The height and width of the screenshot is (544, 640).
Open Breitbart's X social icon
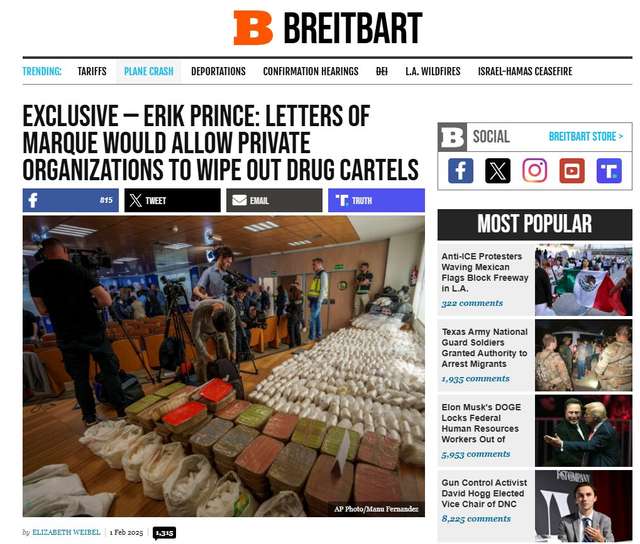498,171
